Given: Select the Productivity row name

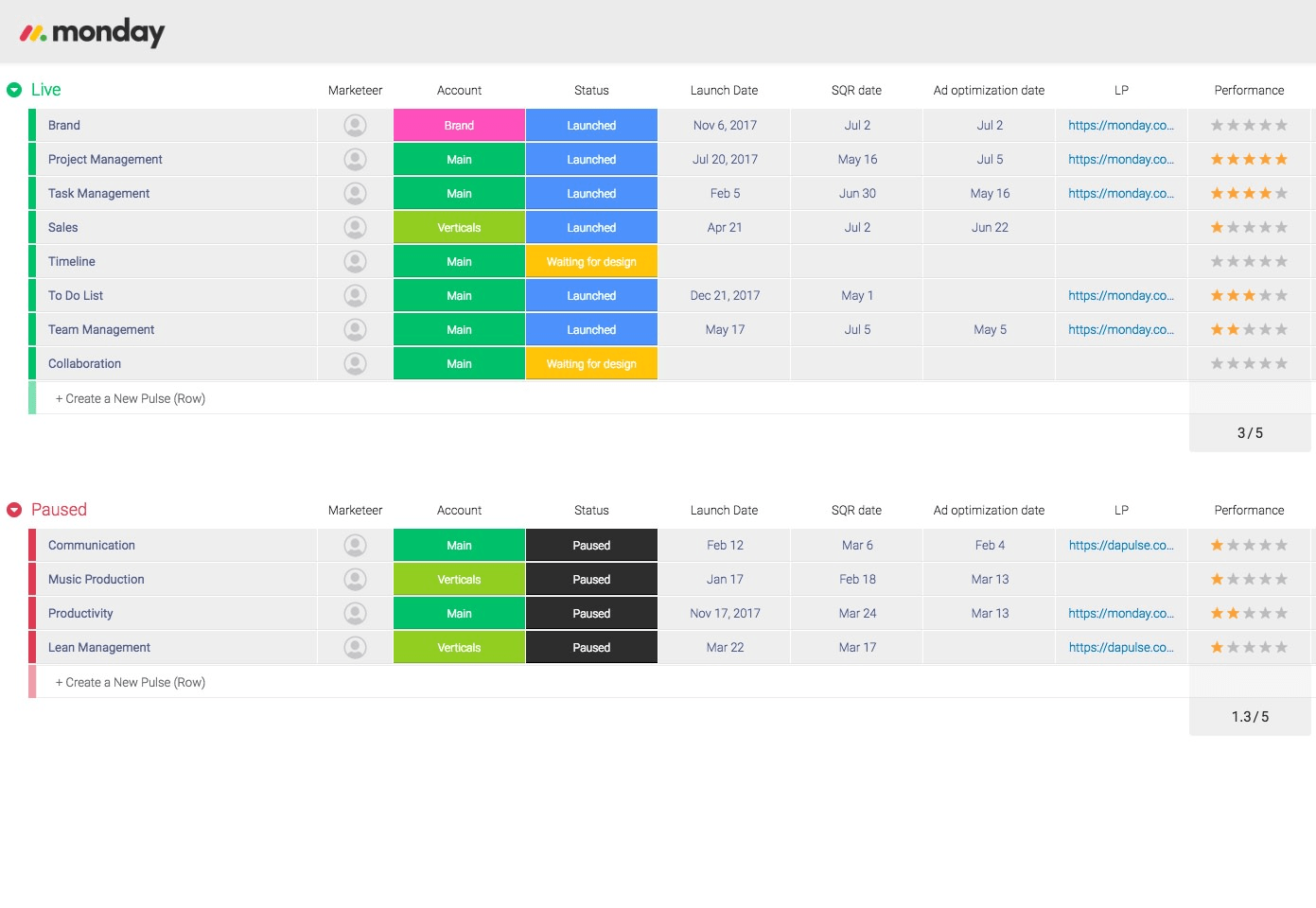Looking at the screenshot, I should (x=80, y=613).
